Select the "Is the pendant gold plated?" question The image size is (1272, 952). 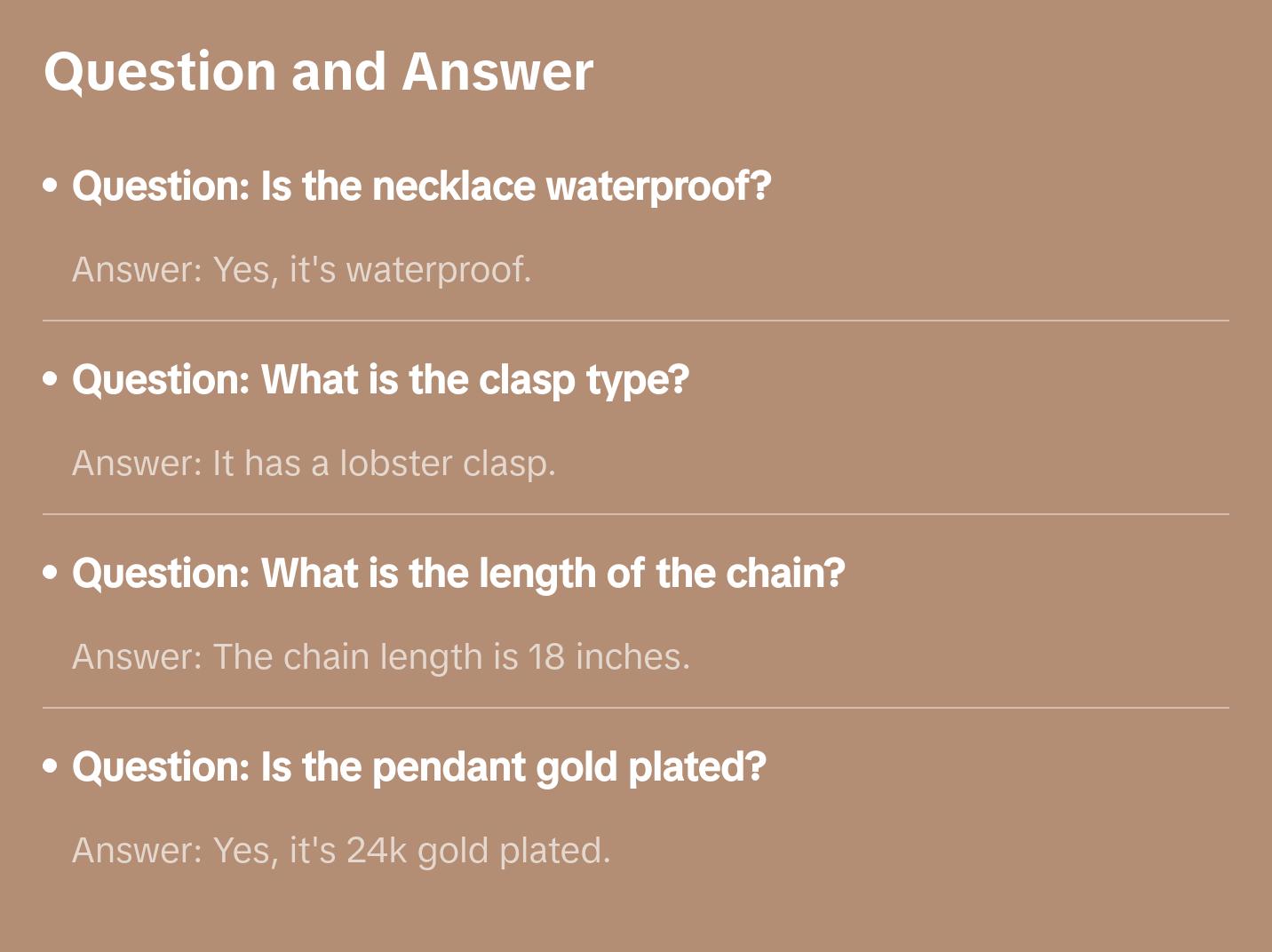418,767
